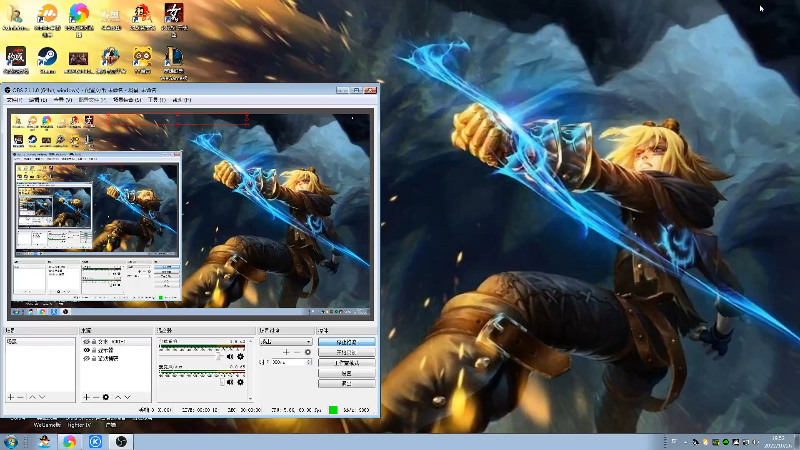
Task: Open desktop audio settings gear in the mixer
Action: tap(240, 357)
